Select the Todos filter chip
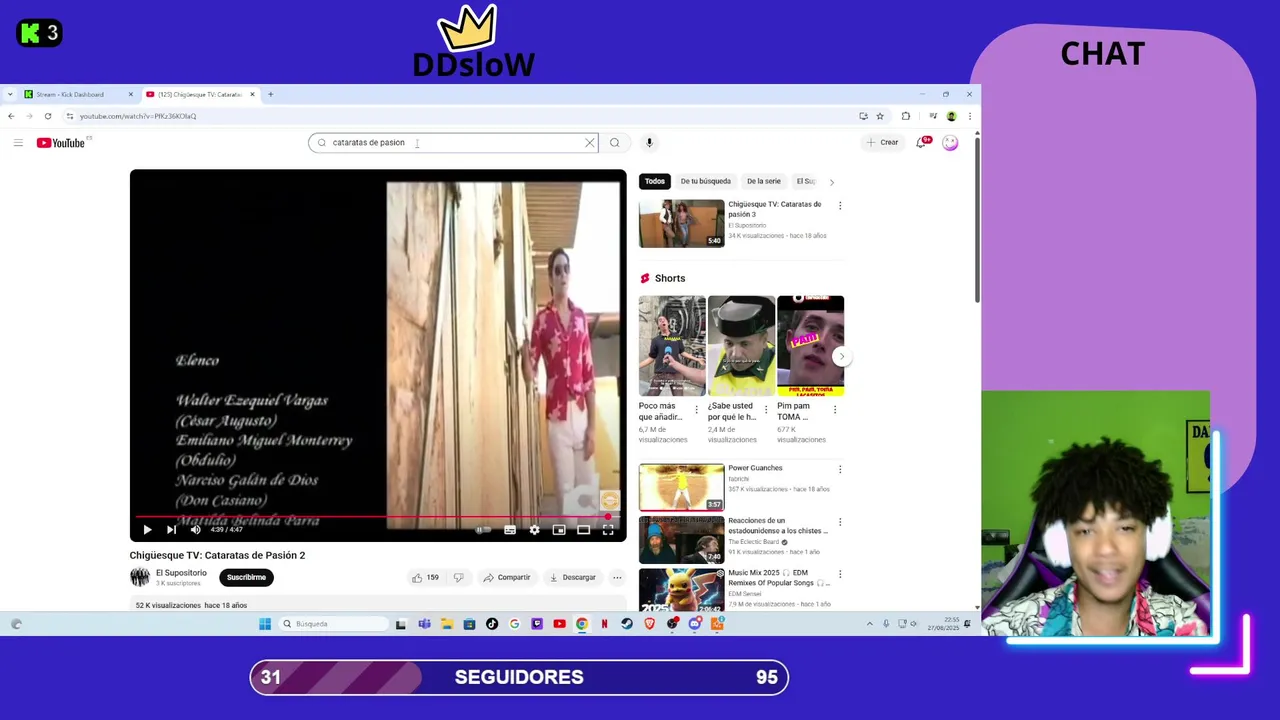Viewport: 1280px width, 720px height. (x=654, y=181)
